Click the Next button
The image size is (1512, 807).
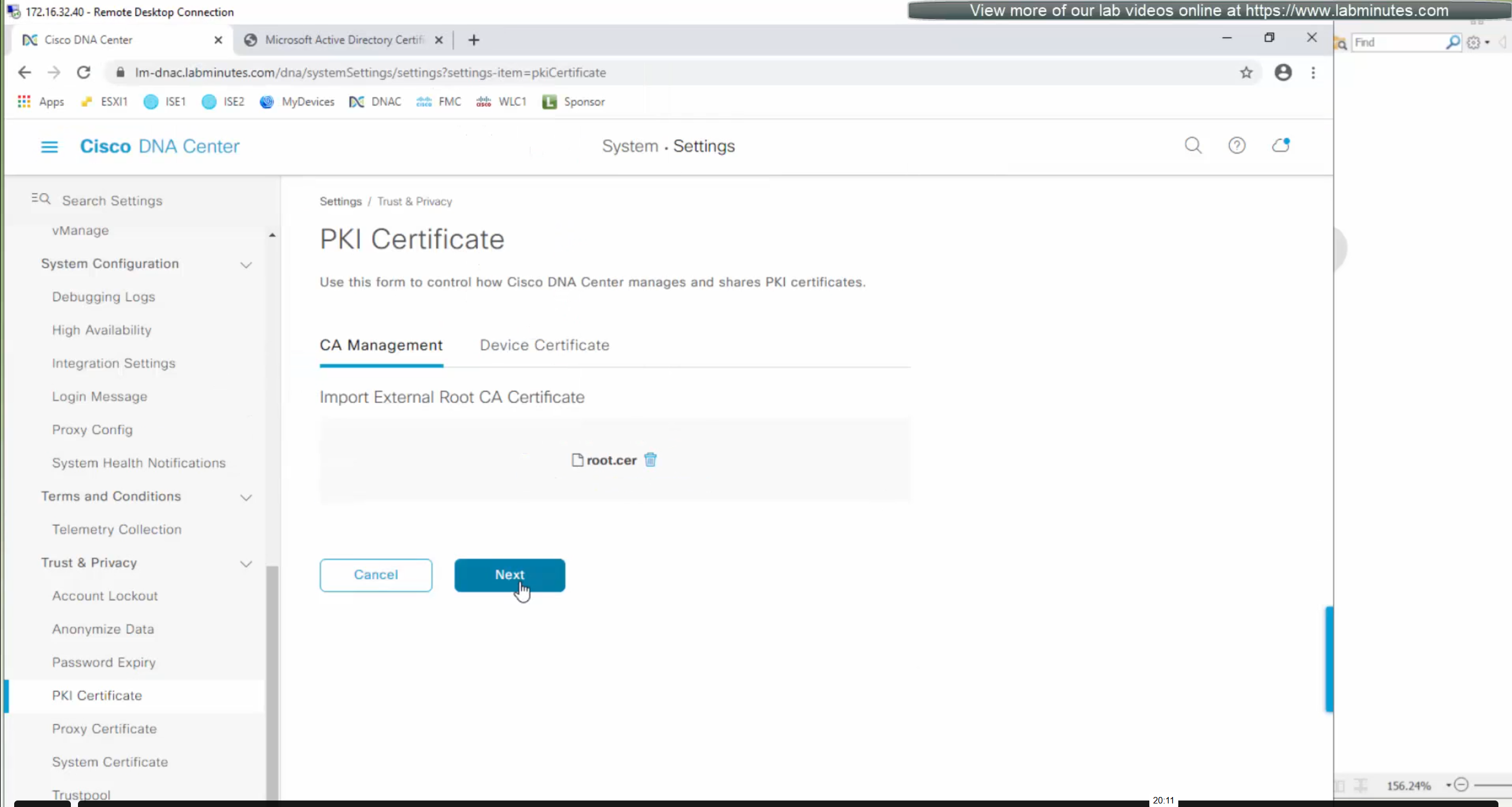(509, 575)
